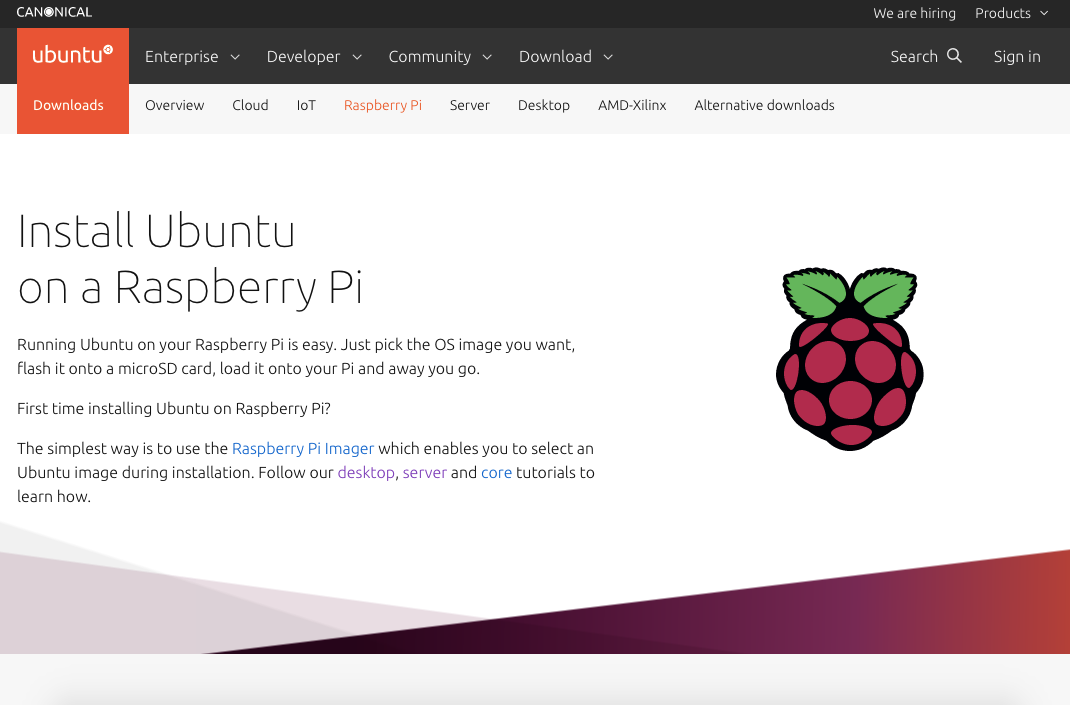The height and width of the screenshot is (705, 1070).
Task: Click the Raspberry Pi logo image
Action: click(850, 358)
